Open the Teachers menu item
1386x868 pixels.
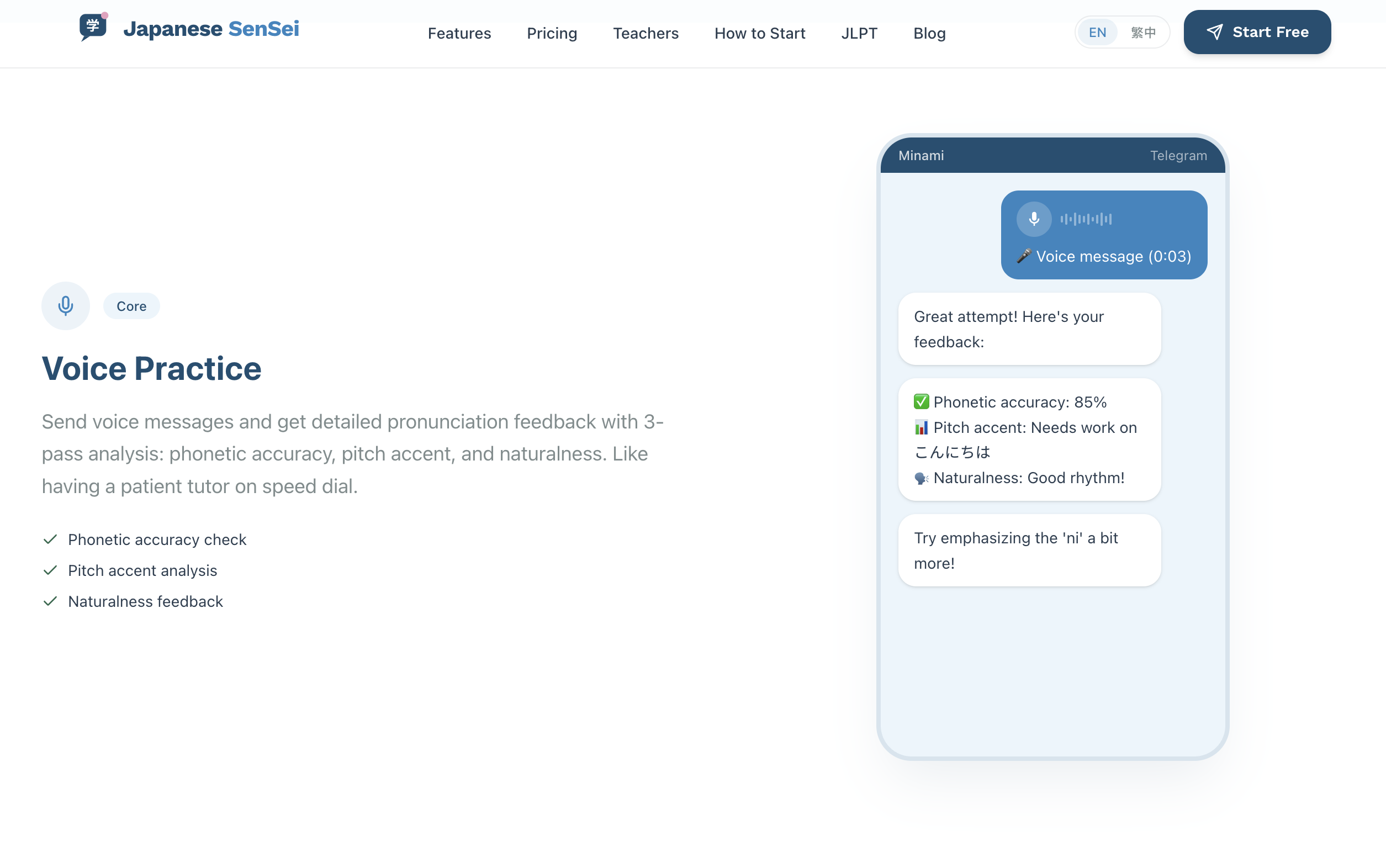(x=646, y=33)
